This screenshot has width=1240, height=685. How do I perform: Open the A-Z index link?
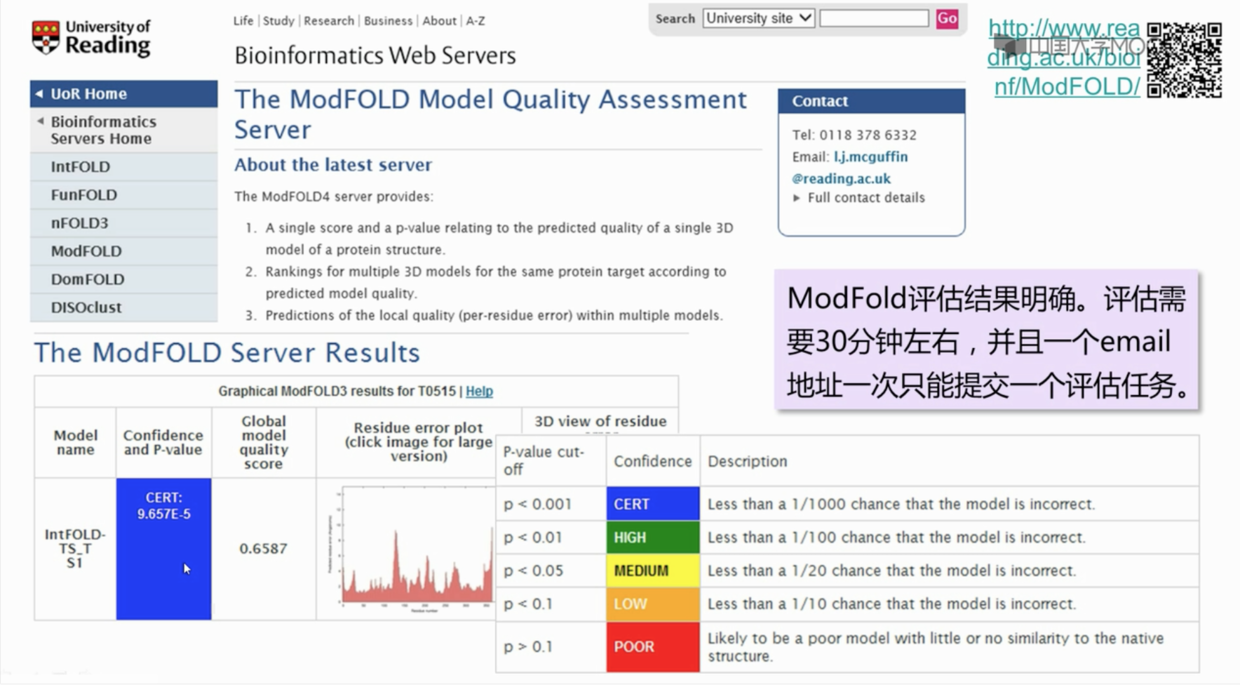coord(476,20)
